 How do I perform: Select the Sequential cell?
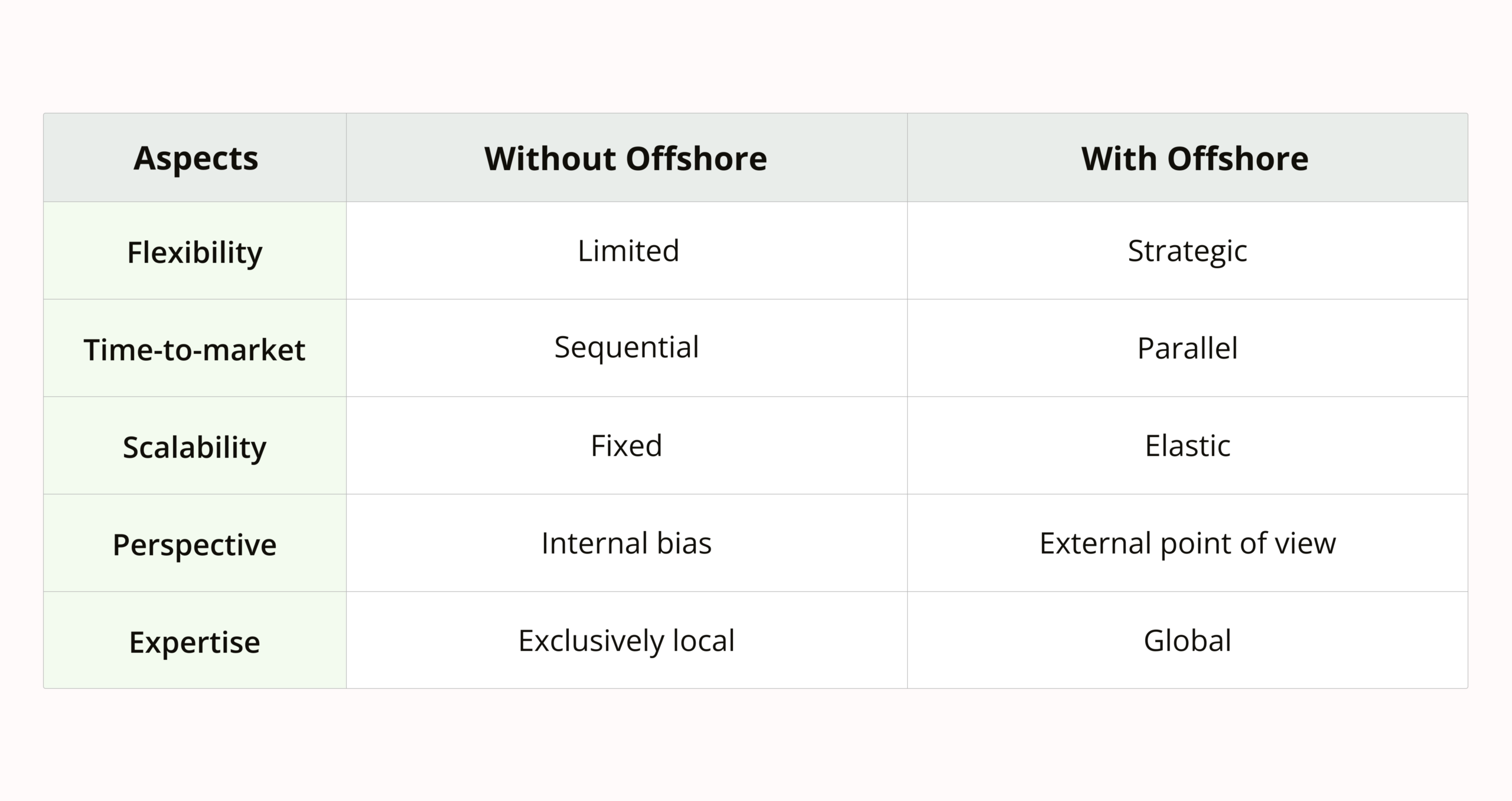[x=626, y=347]
